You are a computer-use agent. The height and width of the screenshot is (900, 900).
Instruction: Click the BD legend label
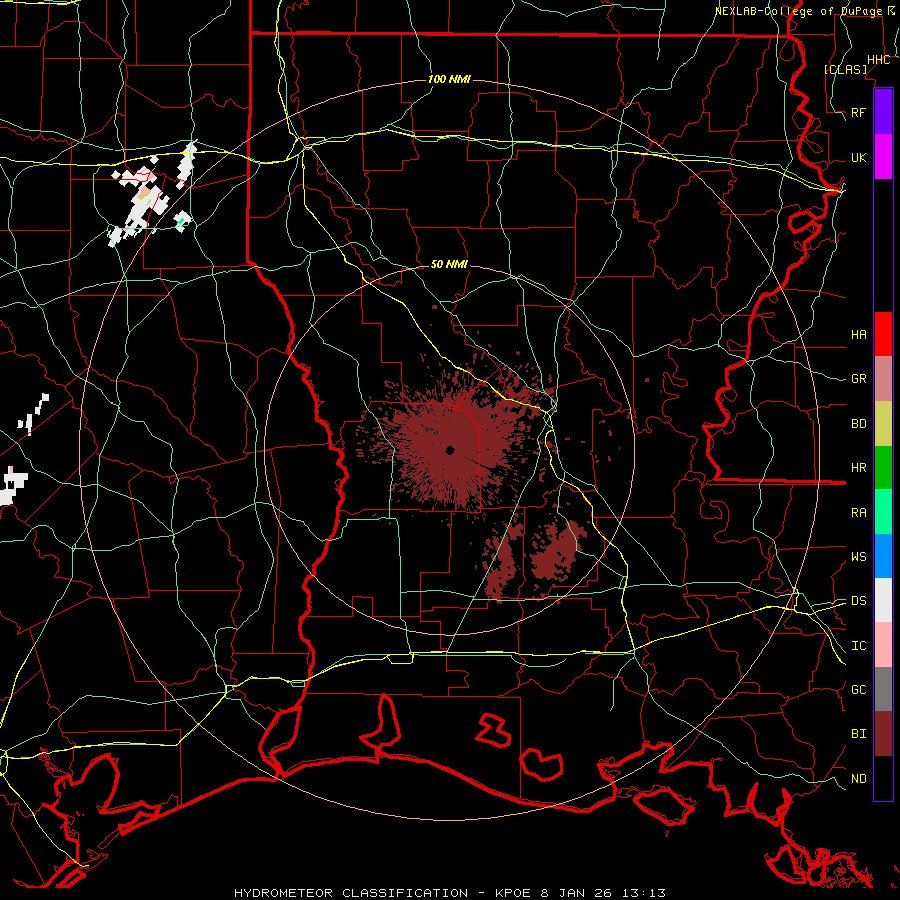[x=858, y=424]
